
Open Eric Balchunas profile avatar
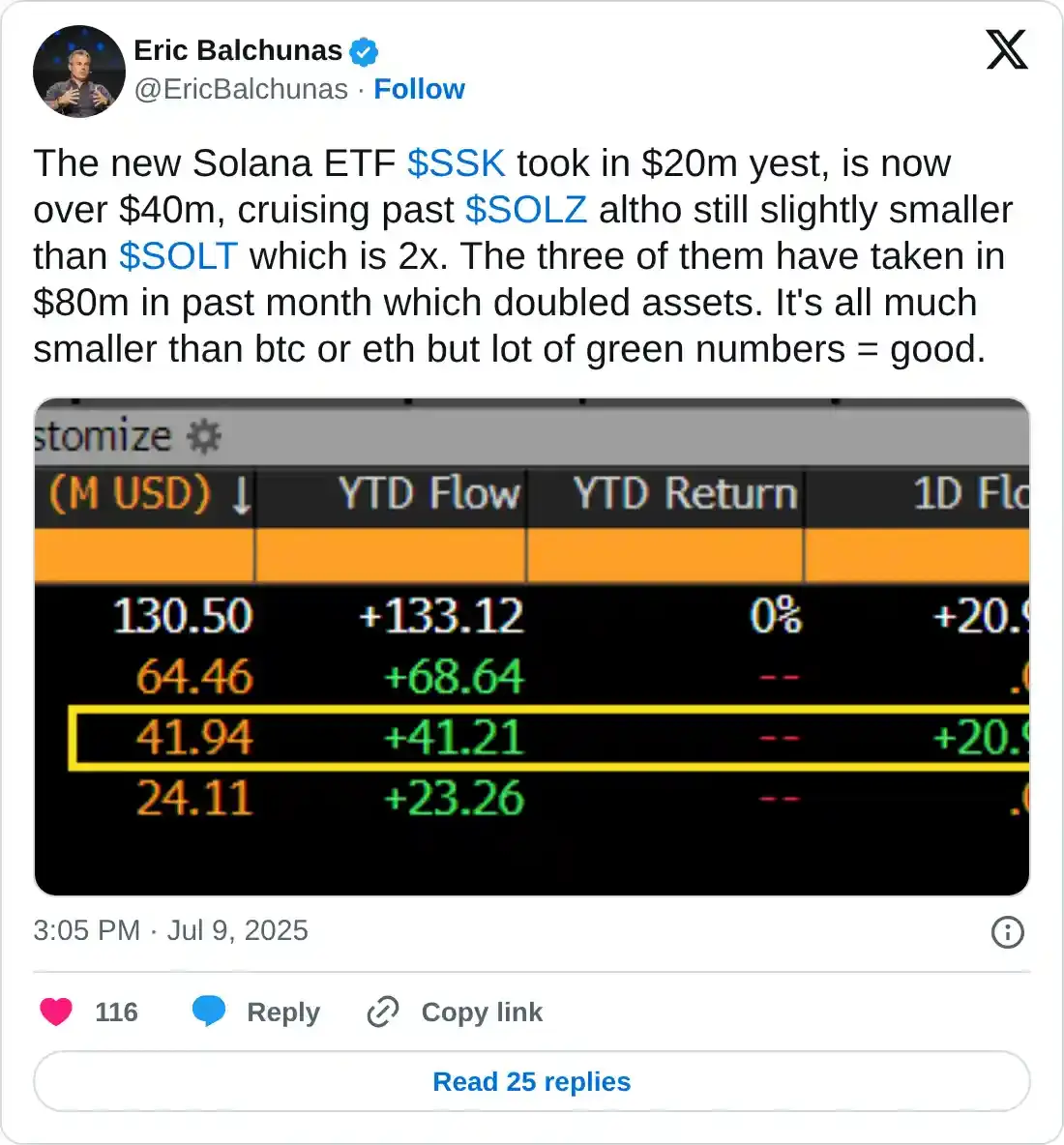click(x=79, y=72)
